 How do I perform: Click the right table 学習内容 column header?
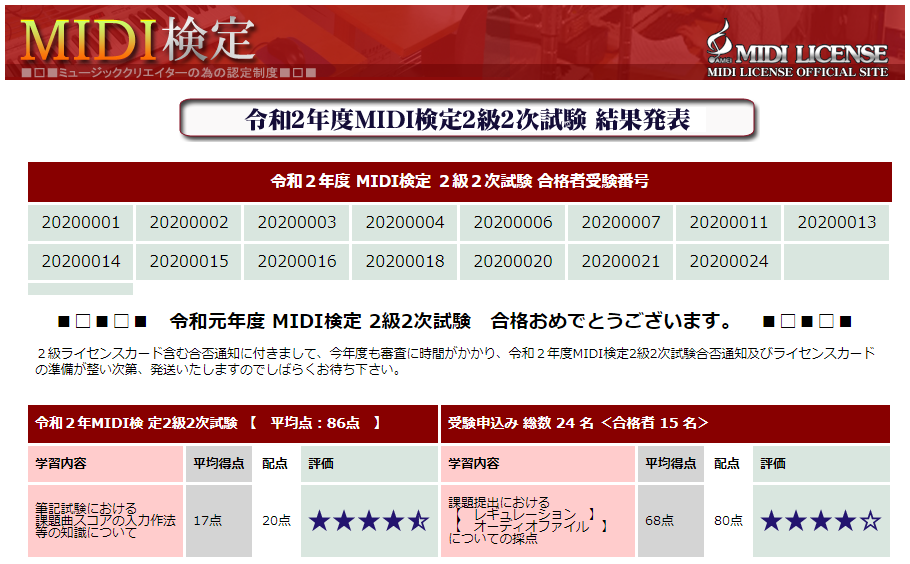(538, 464)
